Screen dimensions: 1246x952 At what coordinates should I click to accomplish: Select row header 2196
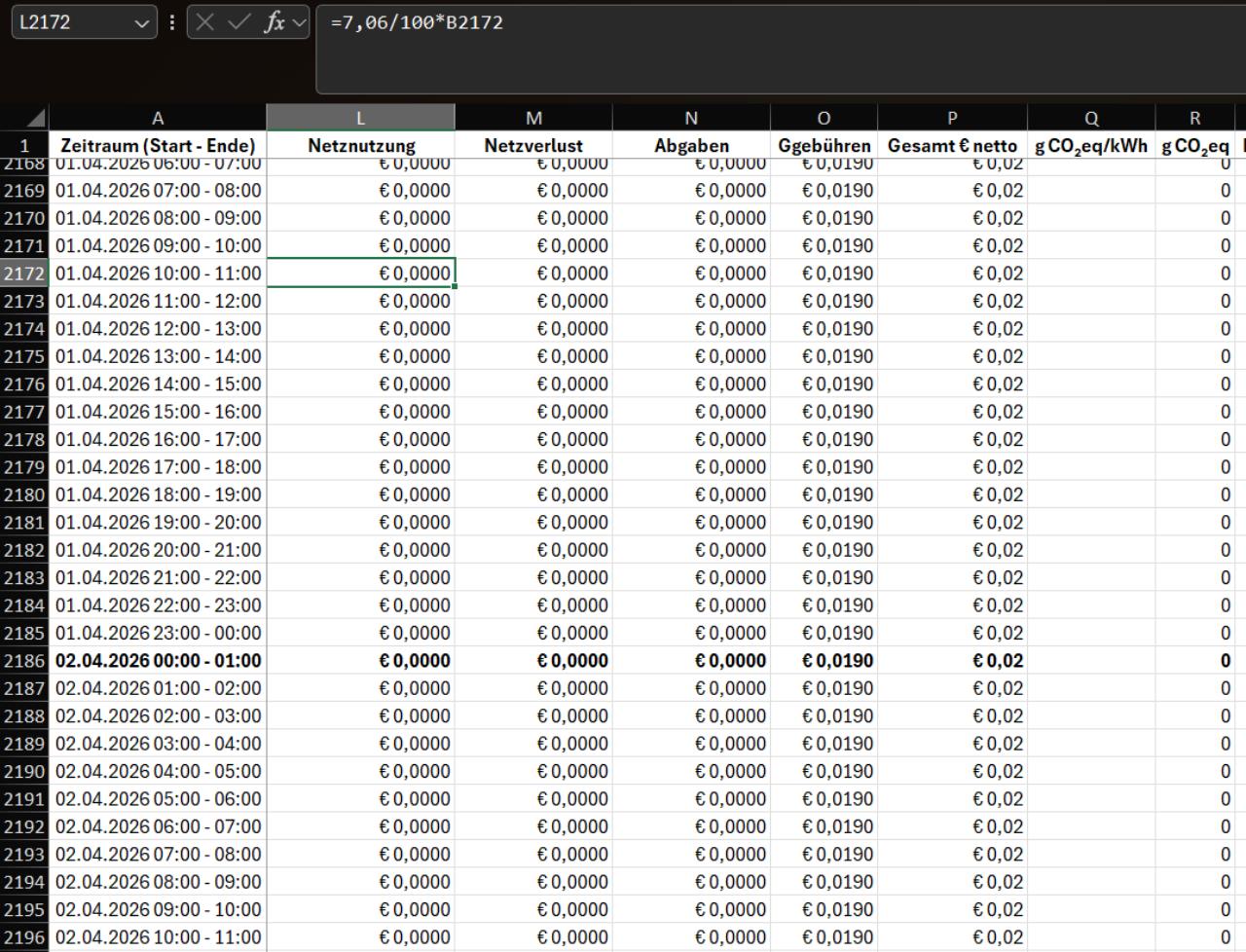click(24, 937)
